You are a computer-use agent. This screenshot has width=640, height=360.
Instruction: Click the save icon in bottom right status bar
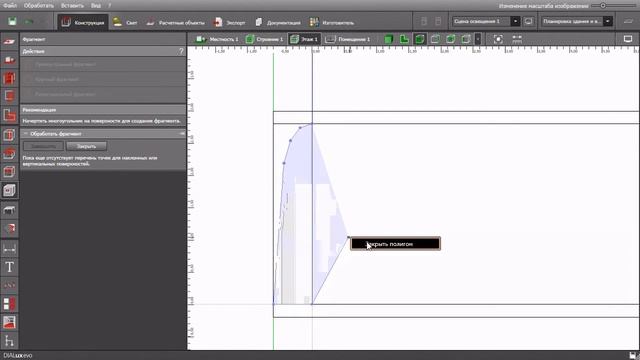click(633, 356)
